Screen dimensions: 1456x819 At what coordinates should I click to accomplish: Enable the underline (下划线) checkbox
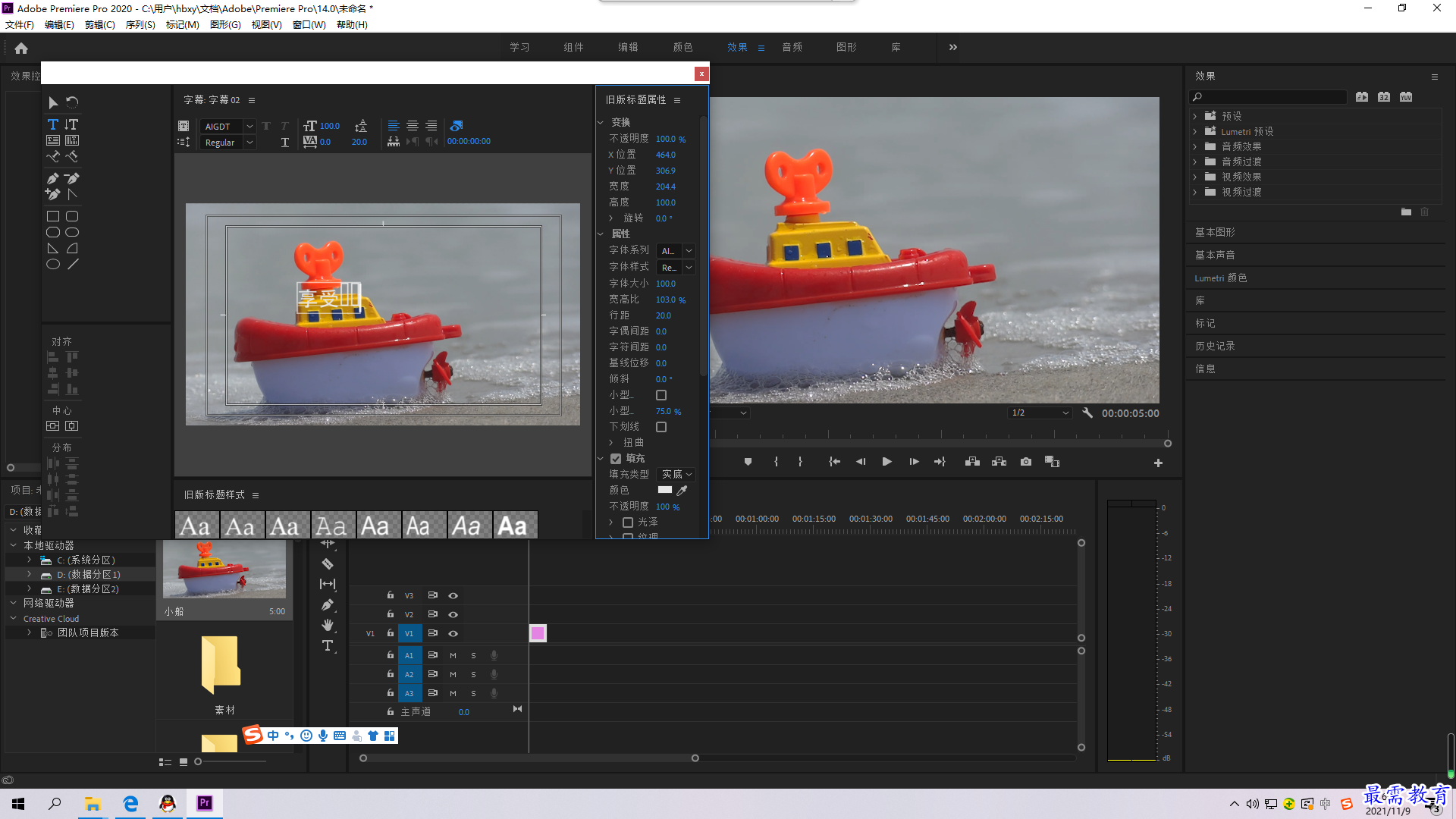pyautogui.click(x=661, y=427)
